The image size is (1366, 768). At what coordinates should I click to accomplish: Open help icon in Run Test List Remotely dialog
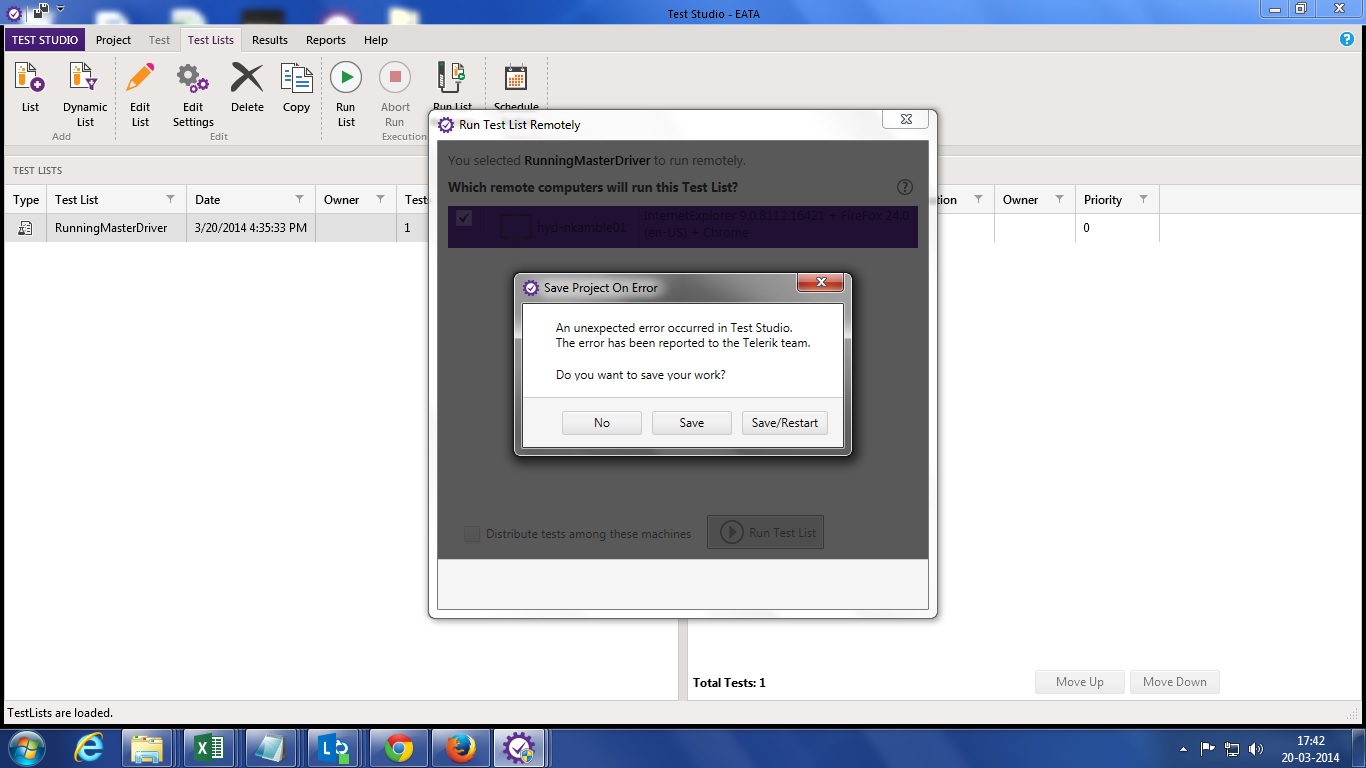click(905, 187)
